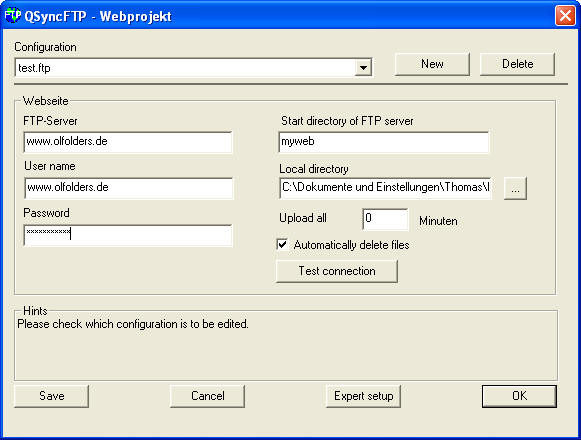Click the Password field
Image resolution: width=581 pixels, height=440 pixels.
pos(128,235)
